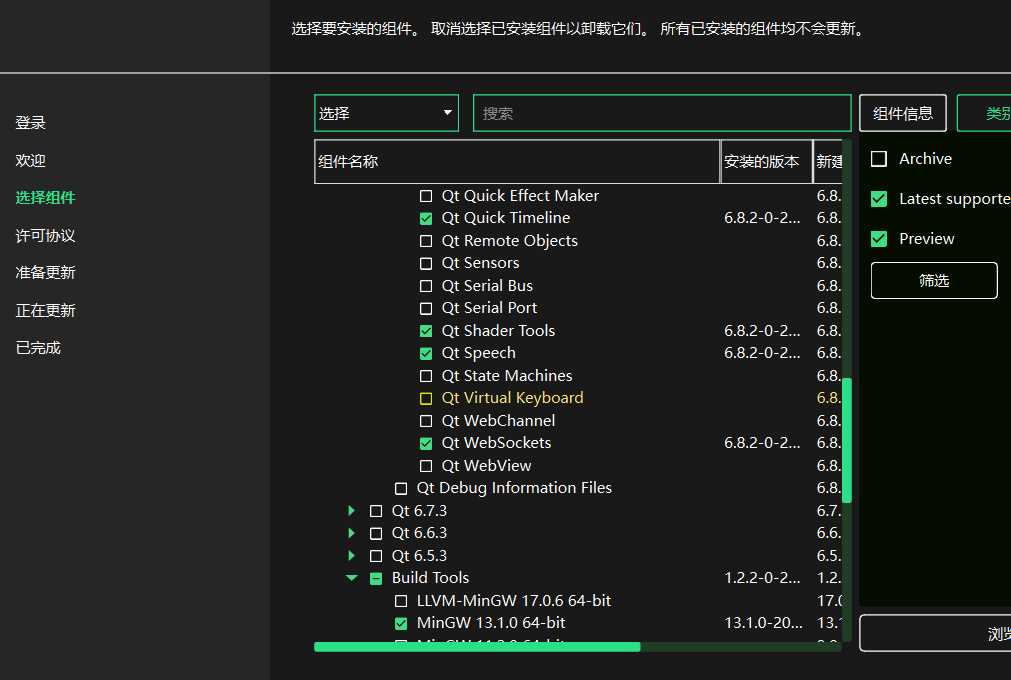
Task: Click Qt WebSockets installed version 6.8.2-0-2...
Action: click(762, 443)
